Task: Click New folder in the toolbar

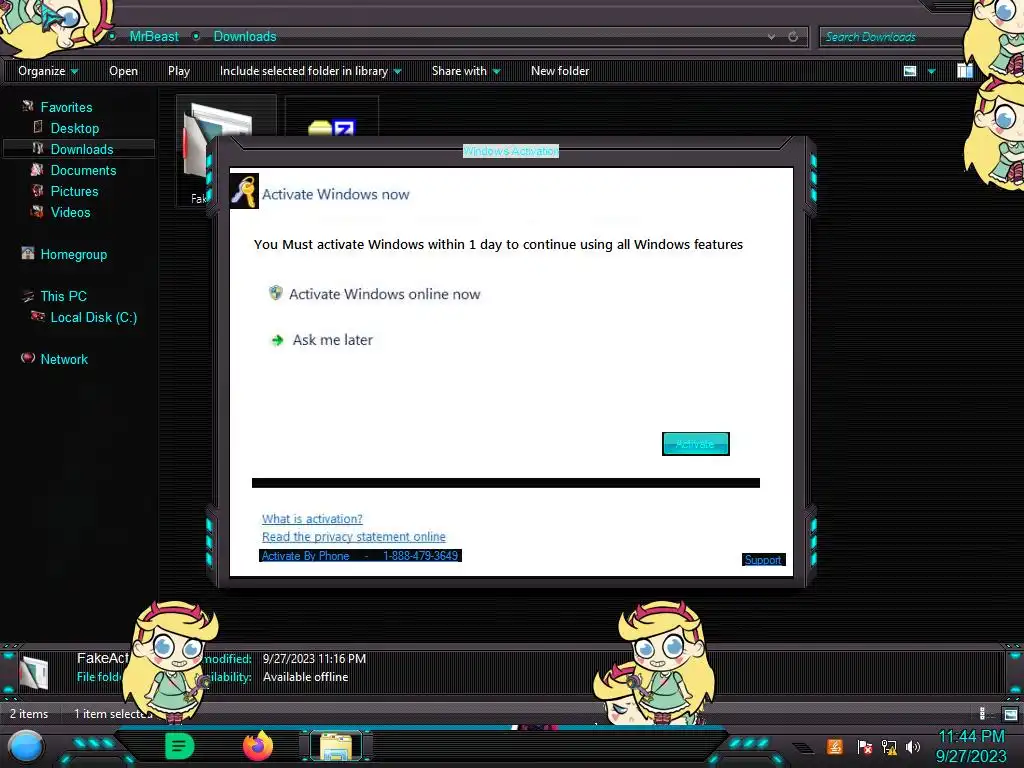Action: tap(560, 71)
